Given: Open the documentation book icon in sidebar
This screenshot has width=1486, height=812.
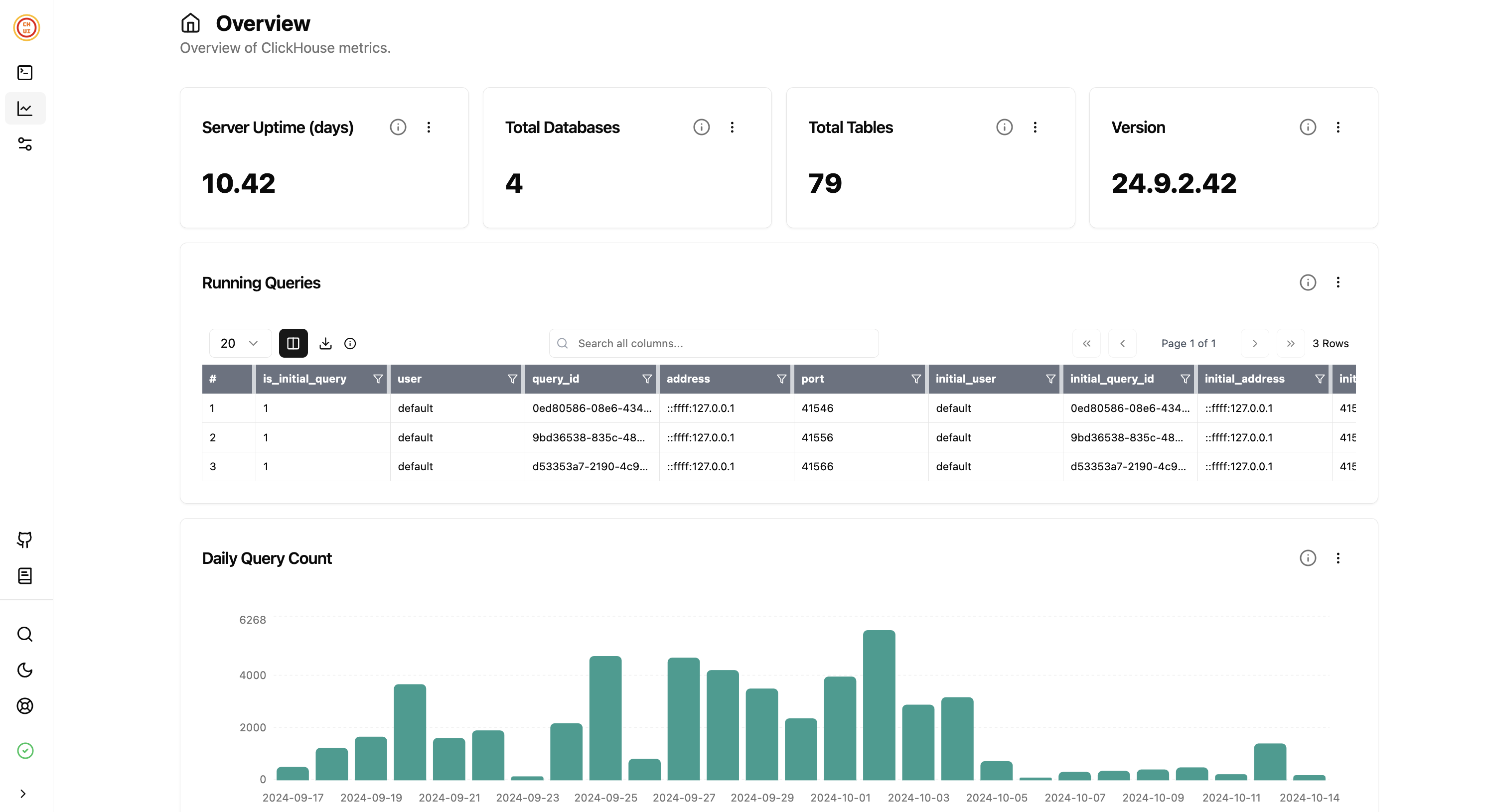Looking at the screenshot, I should pos(25,575).
